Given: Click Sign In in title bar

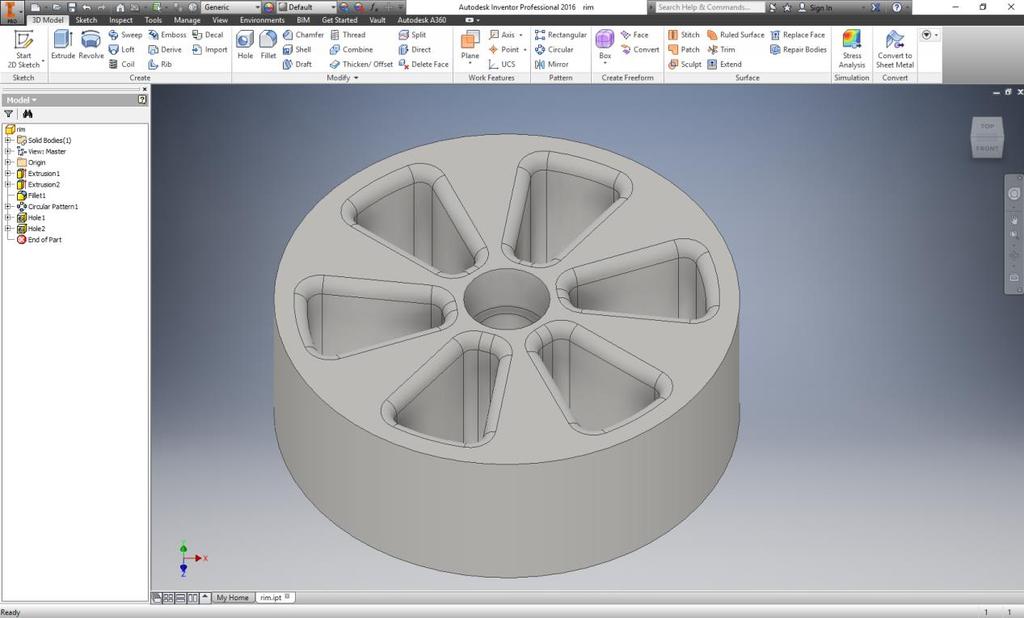Looking at the screenshot, I should (821, 8).
